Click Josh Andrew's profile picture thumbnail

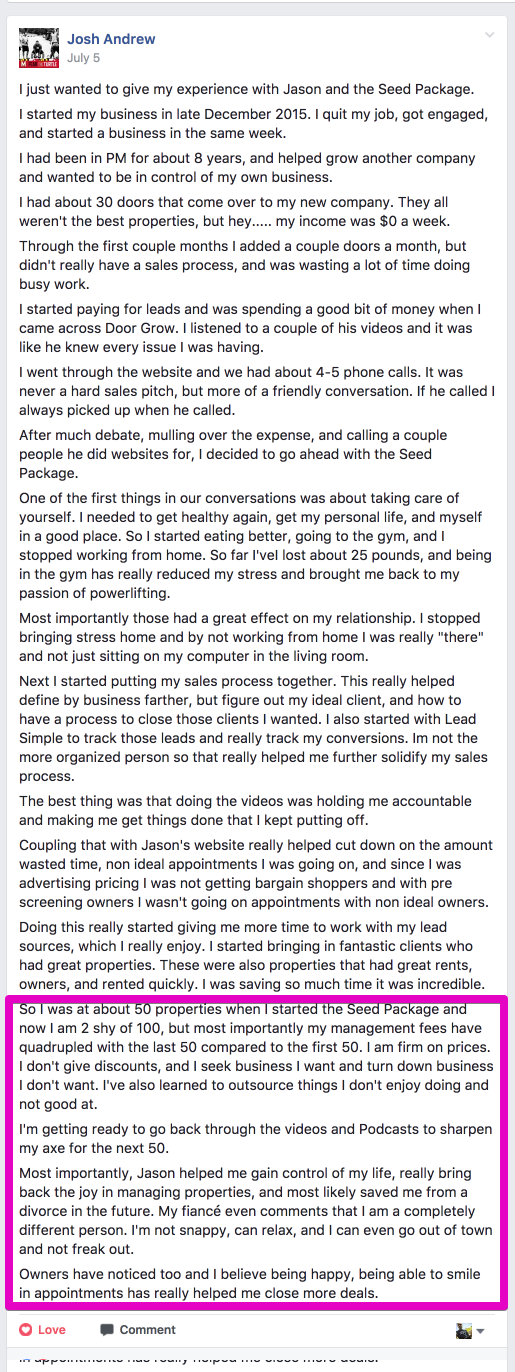(39, 48)
